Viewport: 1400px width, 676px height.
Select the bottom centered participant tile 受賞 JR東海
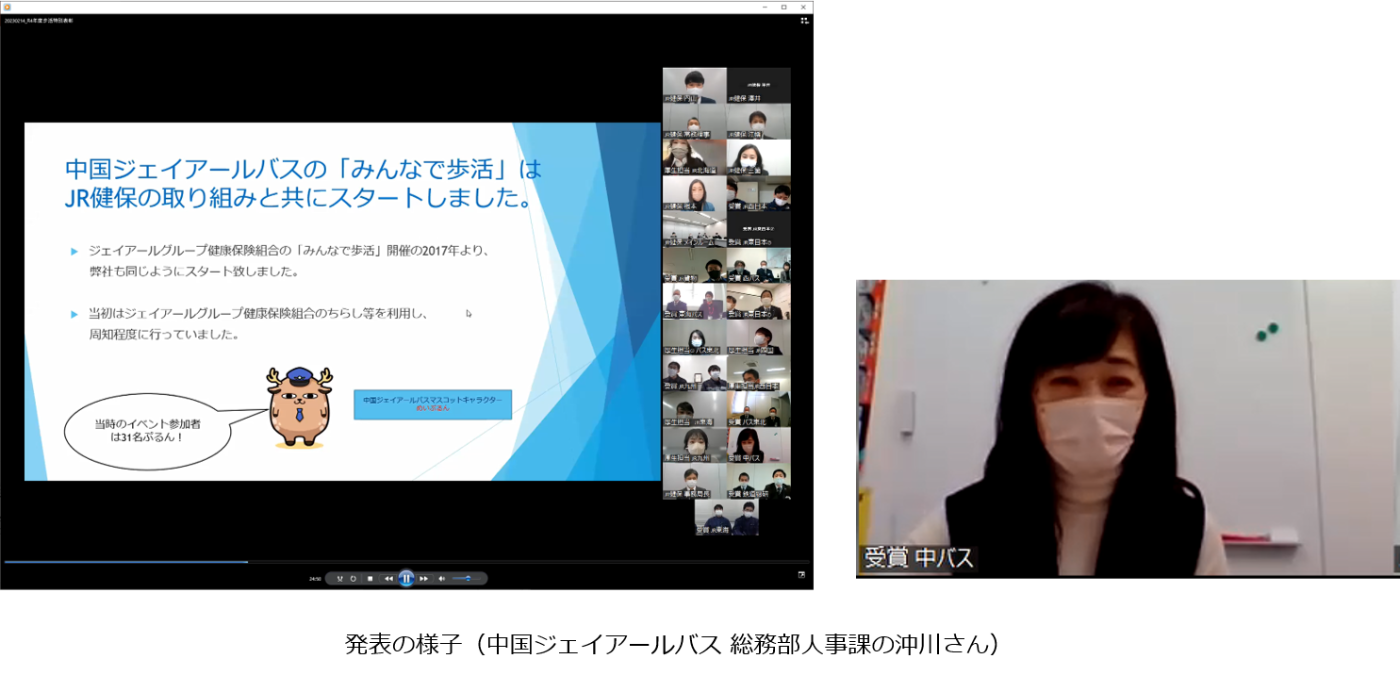pyautogui.click(x=726, y=517)
